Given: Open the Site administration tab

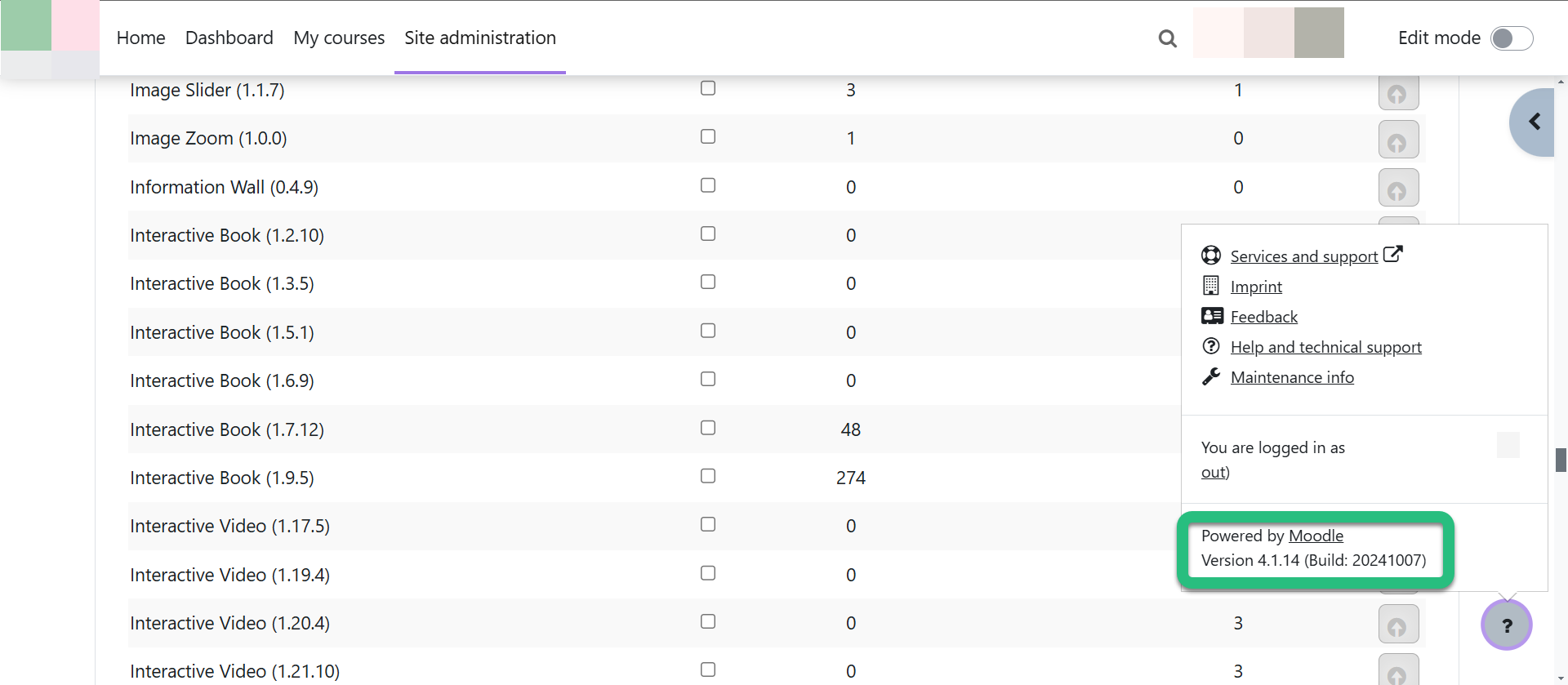Looking at the screenshot, I should click(x=480, y=38).
